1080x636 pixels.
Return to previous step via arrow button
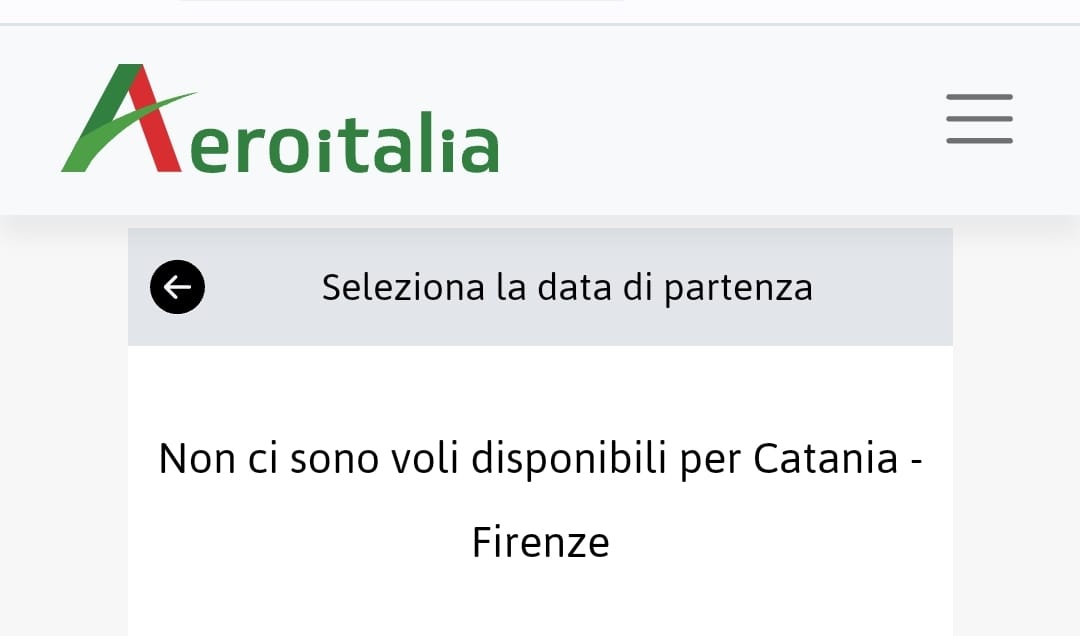178,288
